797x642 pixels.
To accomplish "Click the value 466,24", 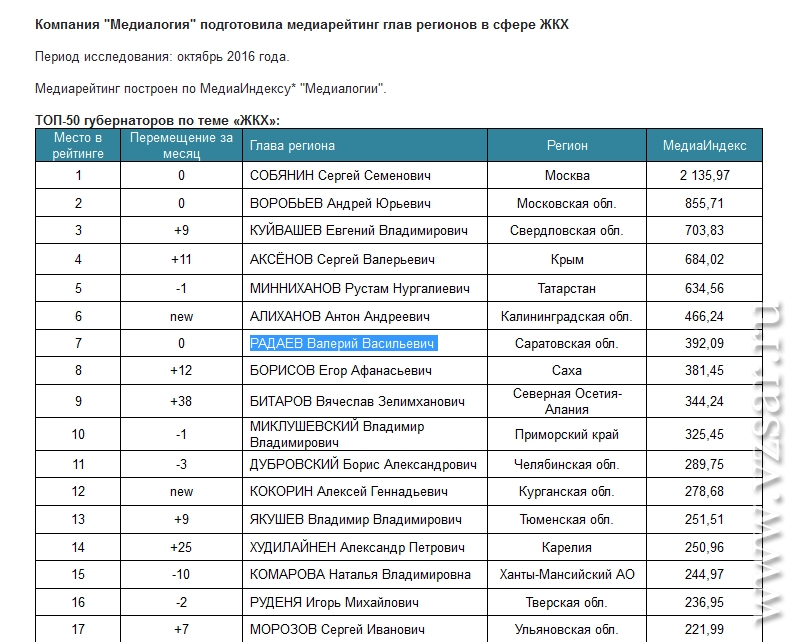I will point(704,316).
